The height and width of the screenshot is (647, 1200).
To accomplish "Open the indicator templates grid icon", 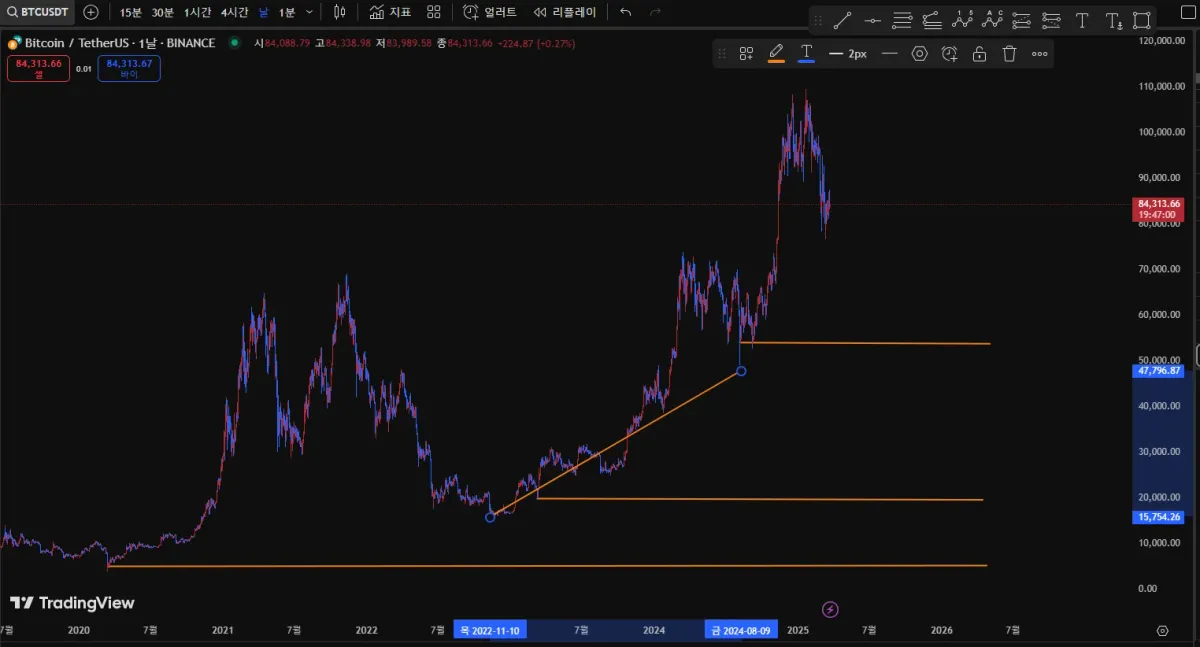I will [x=433, y=12].
